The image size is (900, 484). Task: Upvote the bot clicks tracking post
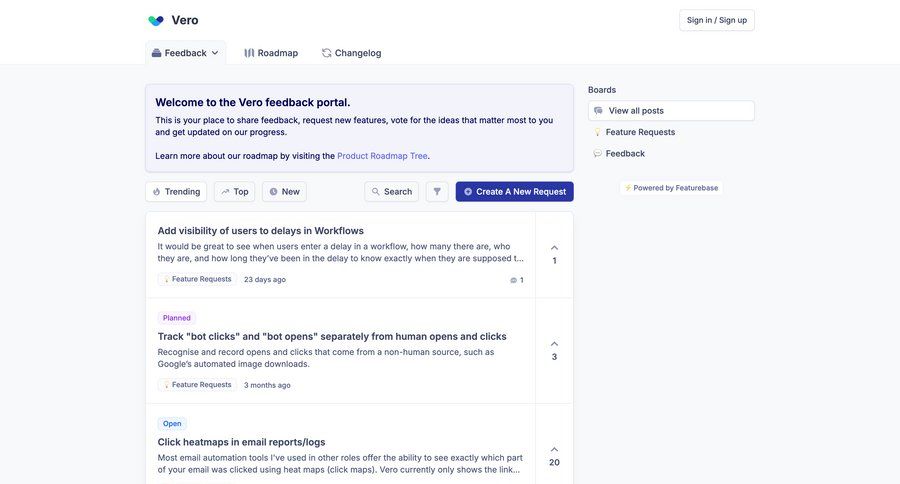coord(554,344)
